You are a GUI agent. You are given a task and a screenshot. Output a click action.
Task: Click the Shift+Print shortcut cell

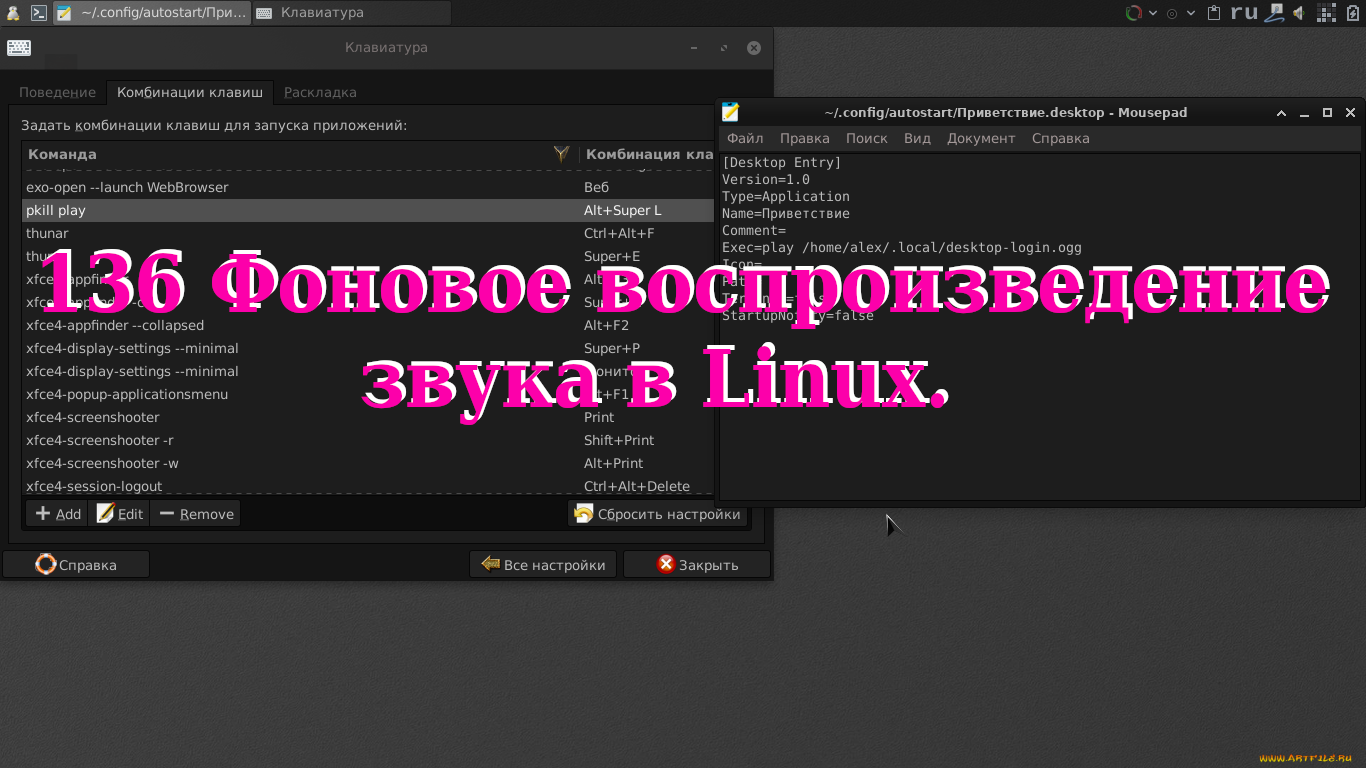coord(619,440)
